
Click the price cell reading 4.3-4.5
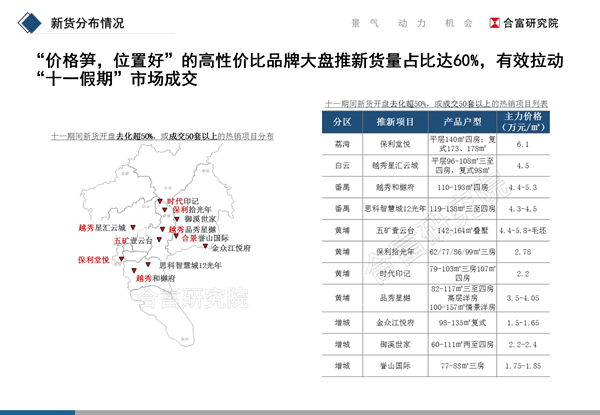[x=523, y=209]
